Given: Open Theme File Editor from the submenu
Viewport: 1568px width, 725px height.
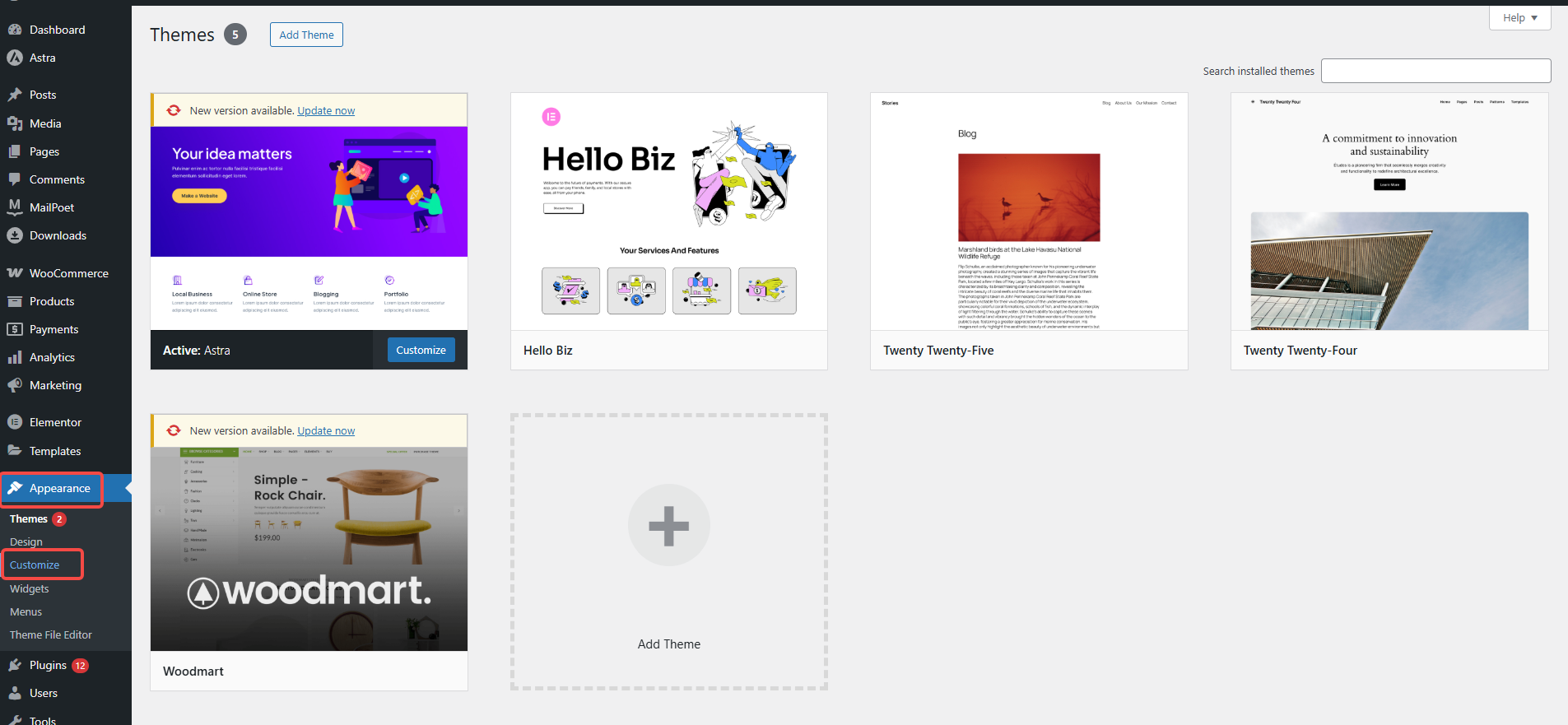Looking at the screenshot, I should pos(51,635).
